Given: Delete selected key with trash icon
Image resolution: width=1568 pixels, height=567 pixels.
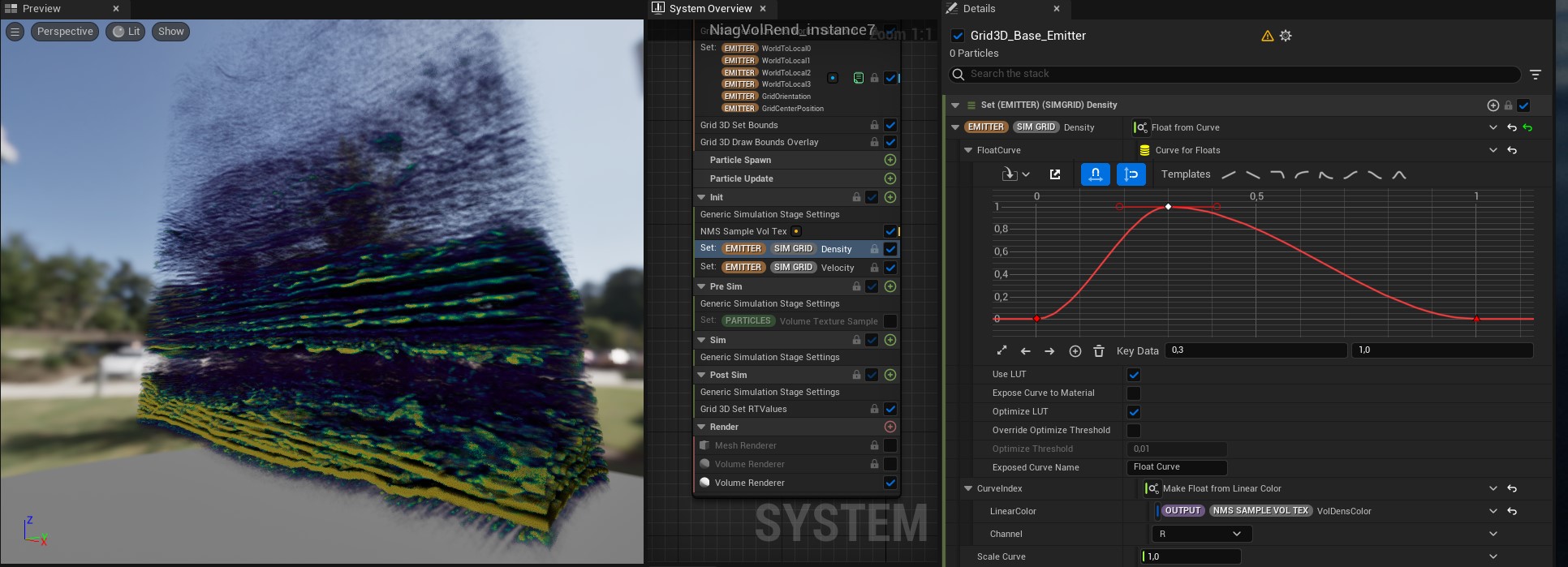Looking at the screenshot, I should click(1099, 351).
